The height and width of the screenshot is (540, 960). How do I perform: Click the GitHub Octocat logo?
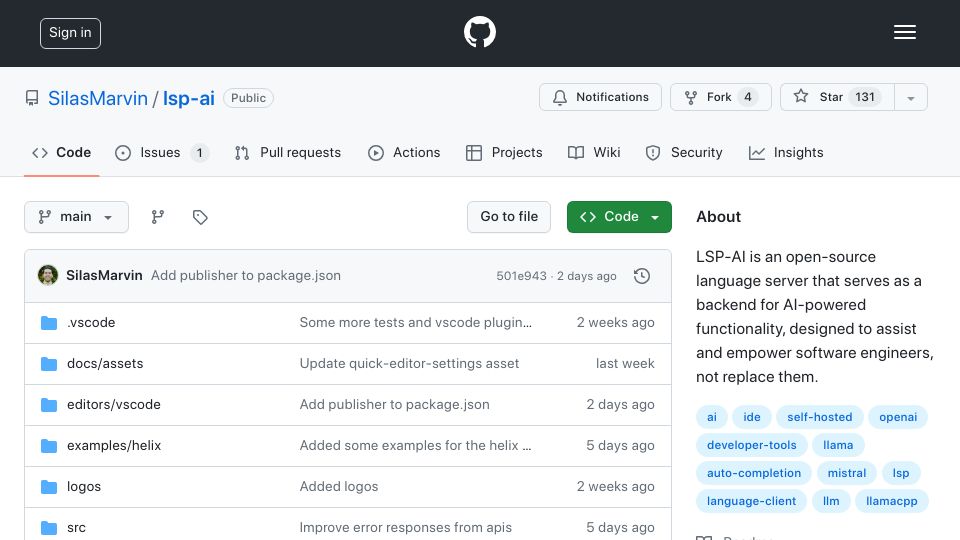pos(479,32)
